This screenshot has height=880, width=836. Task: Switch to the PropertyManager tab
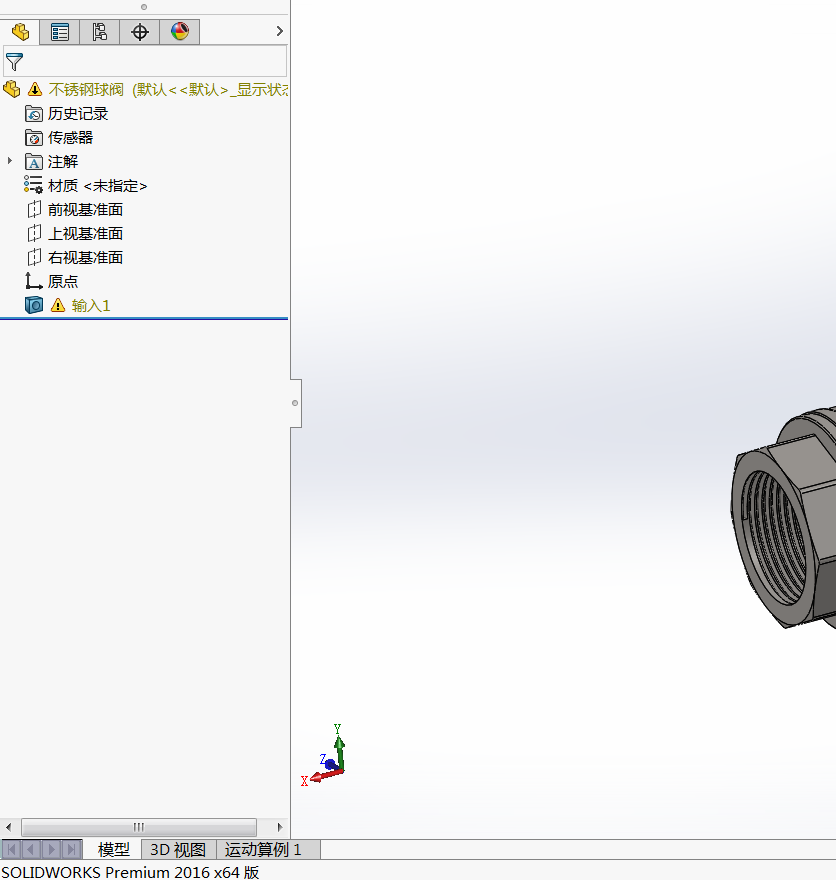[60, 32]
